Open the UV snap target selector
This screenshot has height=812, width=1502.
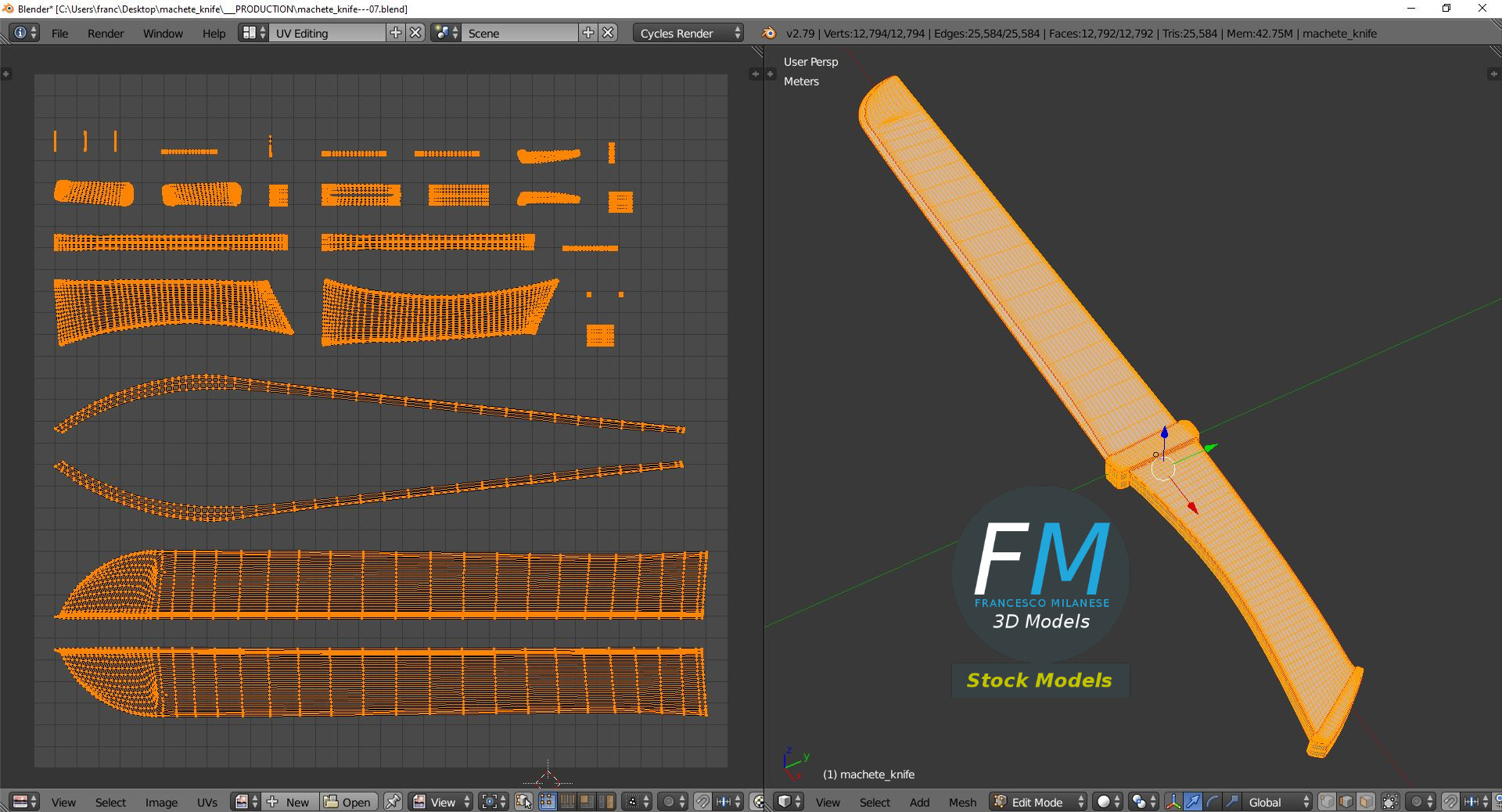tap(728, 802)
